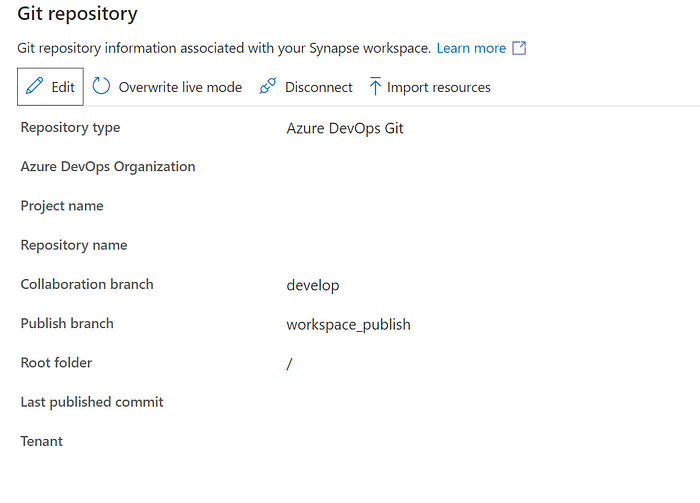700x503 pixels.
Task: Click the Tenant label
Action: pyautogui.click(x=42, y=441)
